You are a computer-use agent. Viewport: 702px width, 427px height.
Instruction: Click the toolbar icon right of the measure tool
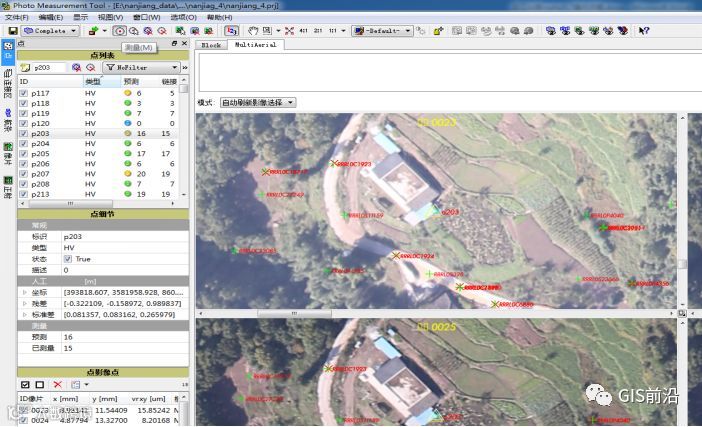(133, 31)
